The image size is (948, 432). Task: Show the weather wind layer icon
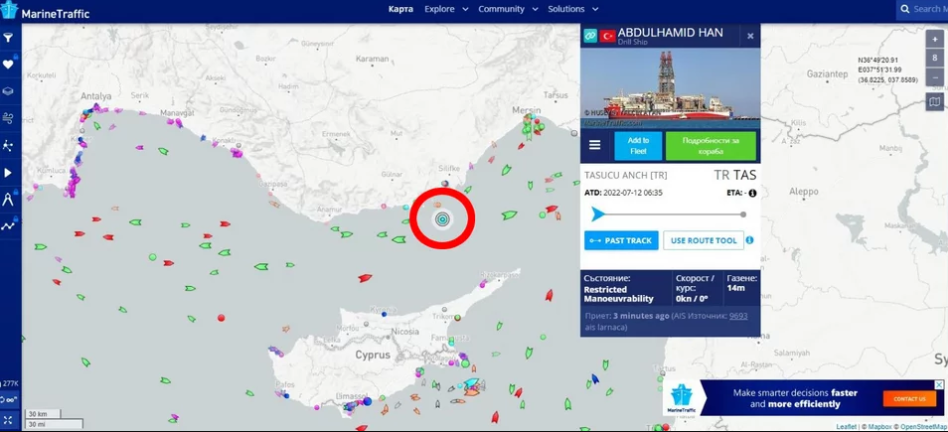coord(9,119)
